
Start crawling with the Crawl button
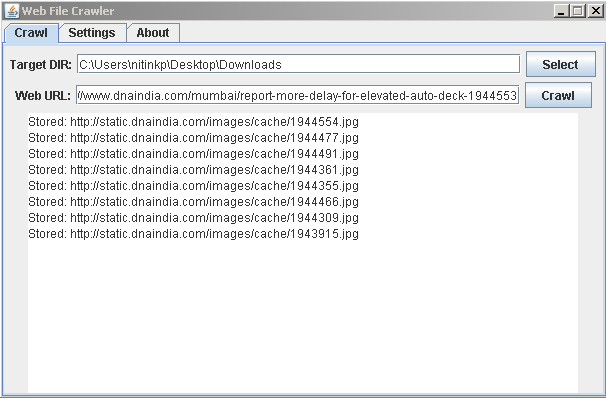pos(558,95)
